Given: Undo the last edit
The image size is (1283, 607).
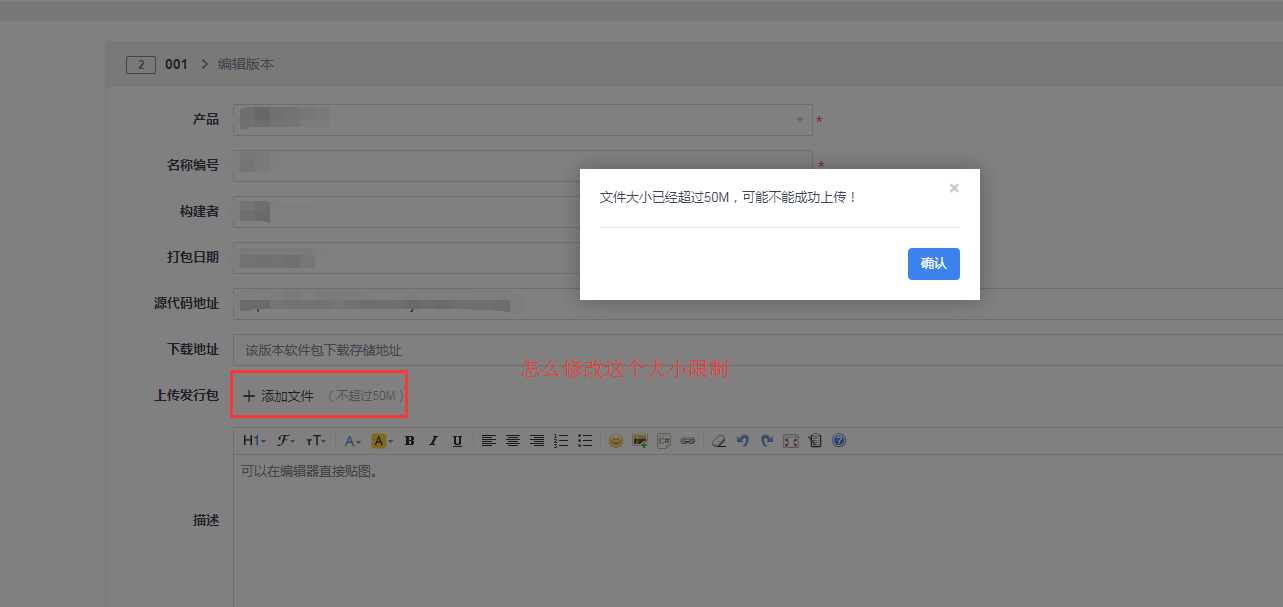Looking at the screenshot, I should [x=742, y=440].
